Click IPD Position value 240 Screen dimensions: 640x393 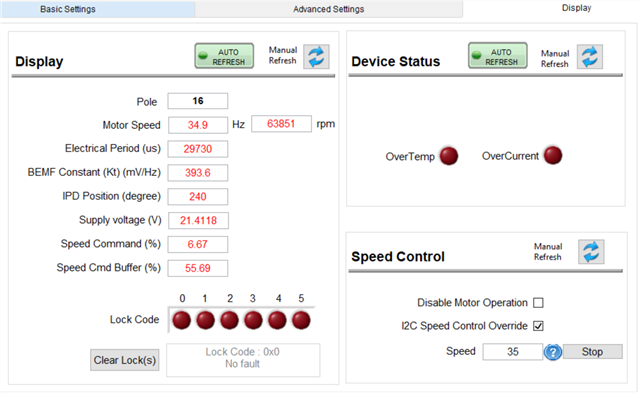coord(198,197)
